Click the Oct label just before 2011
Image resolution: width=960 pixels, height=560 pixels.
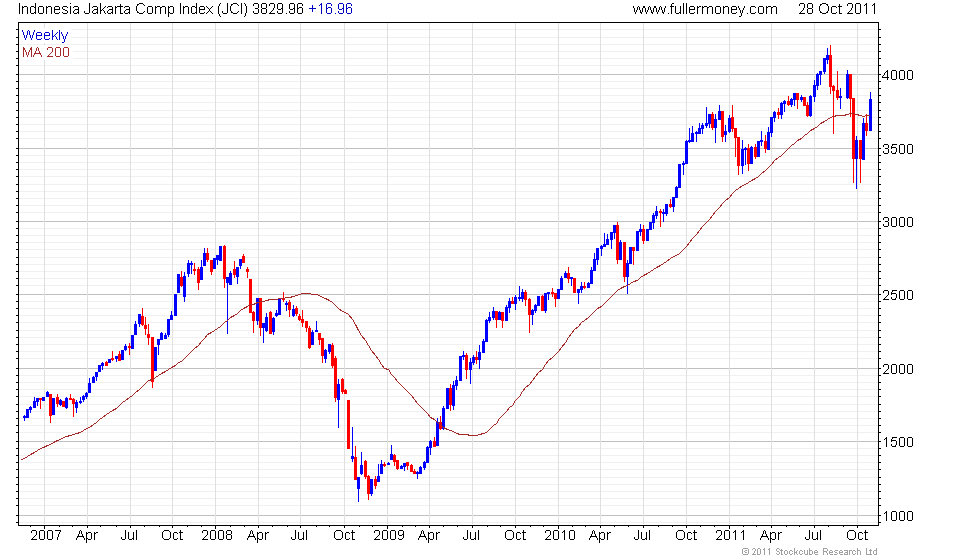coord(686,536)
